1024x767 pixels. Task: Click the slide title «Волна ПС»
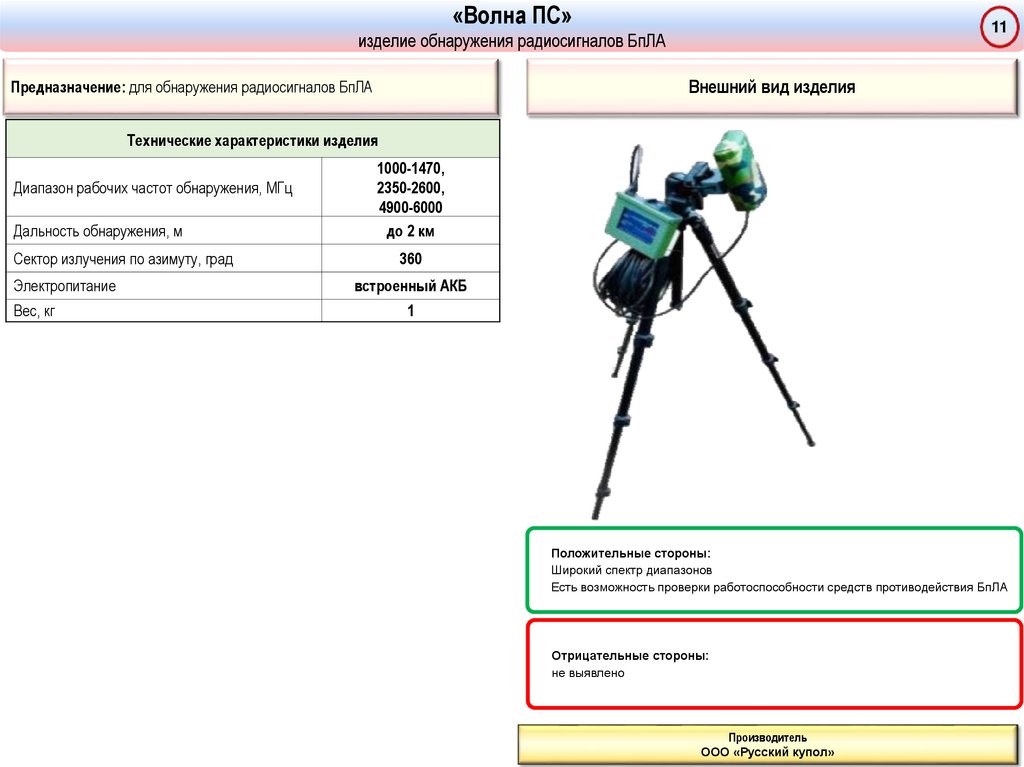click(x=511, y=16)
